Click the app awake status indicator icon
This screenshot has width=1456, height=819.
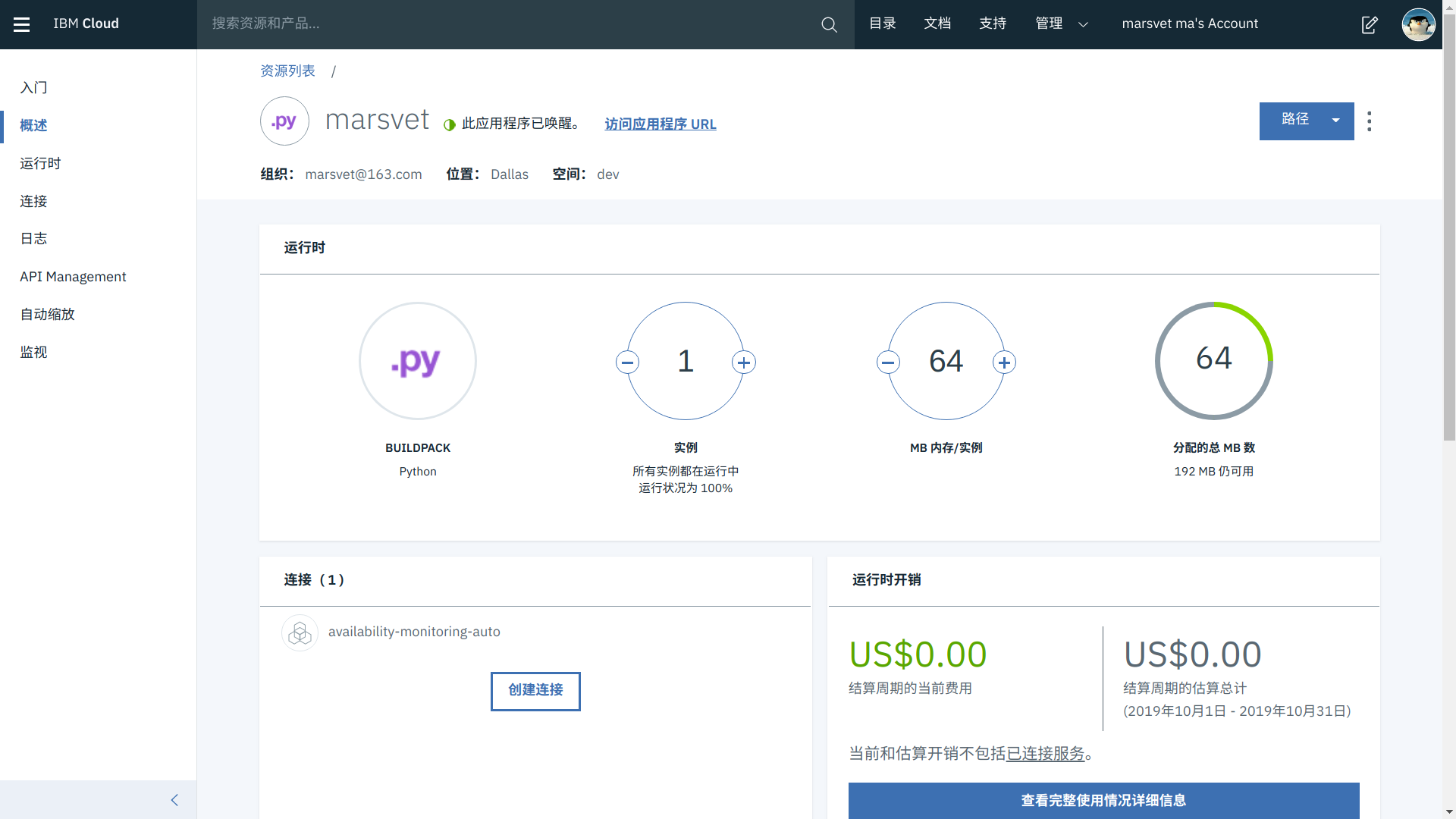(450, 124)
